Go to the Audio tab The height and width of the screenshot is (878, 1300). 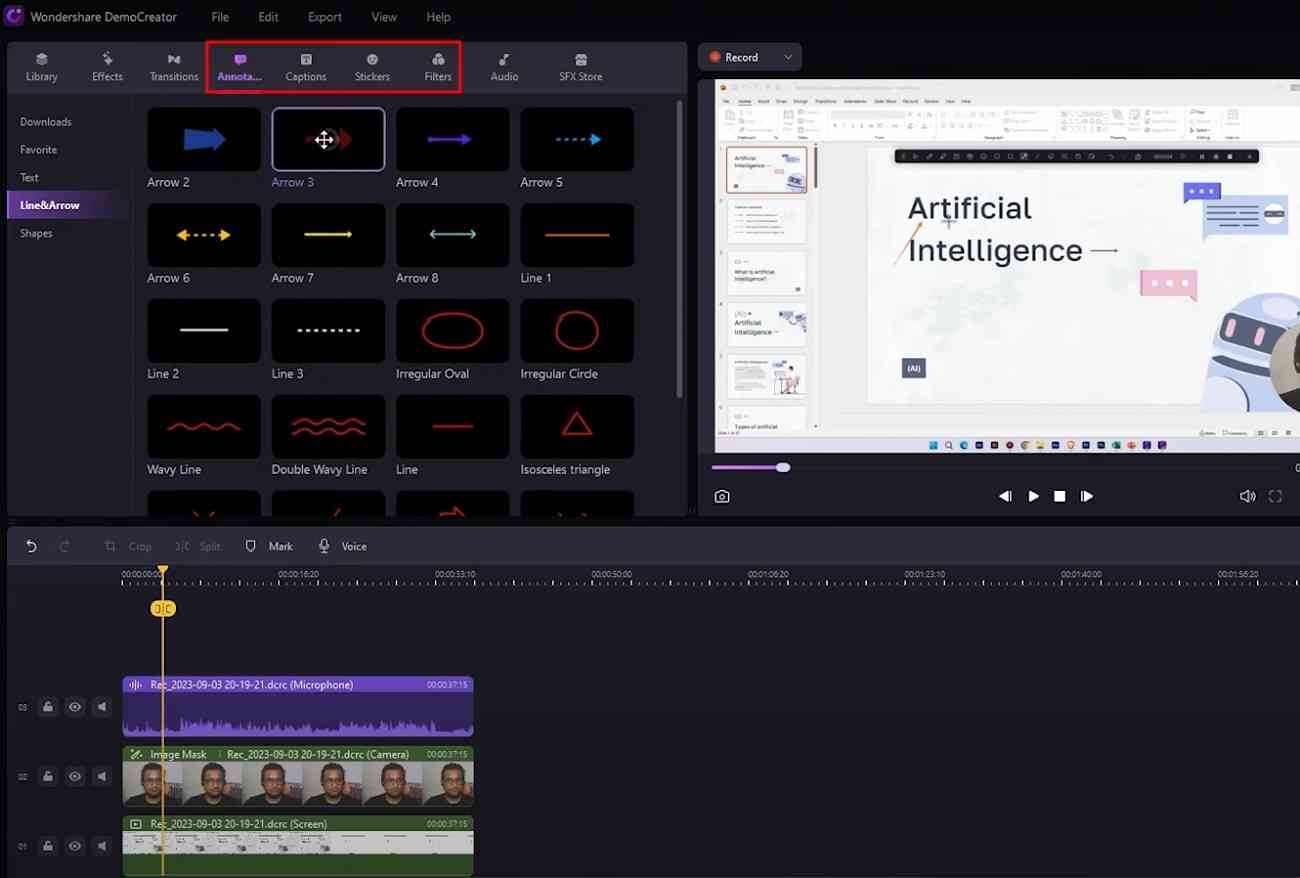click(x=504, y=67)
